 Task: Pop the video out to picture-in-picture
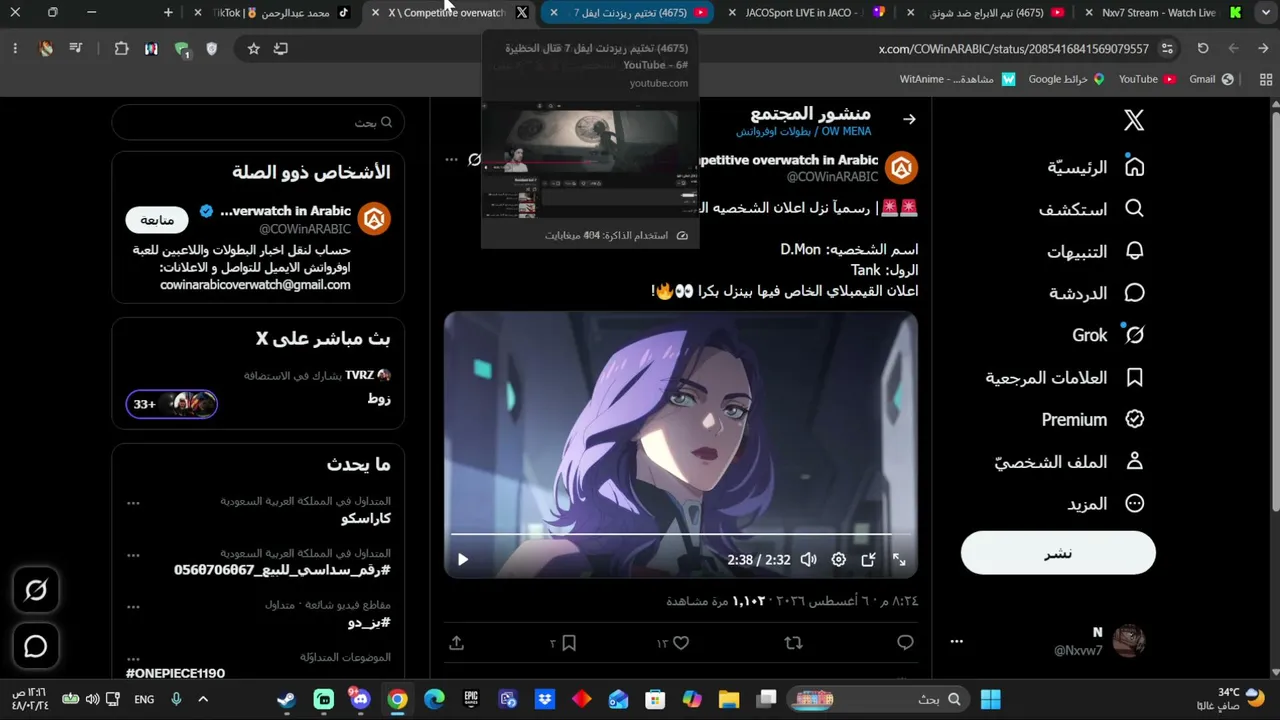coord(869,560)
